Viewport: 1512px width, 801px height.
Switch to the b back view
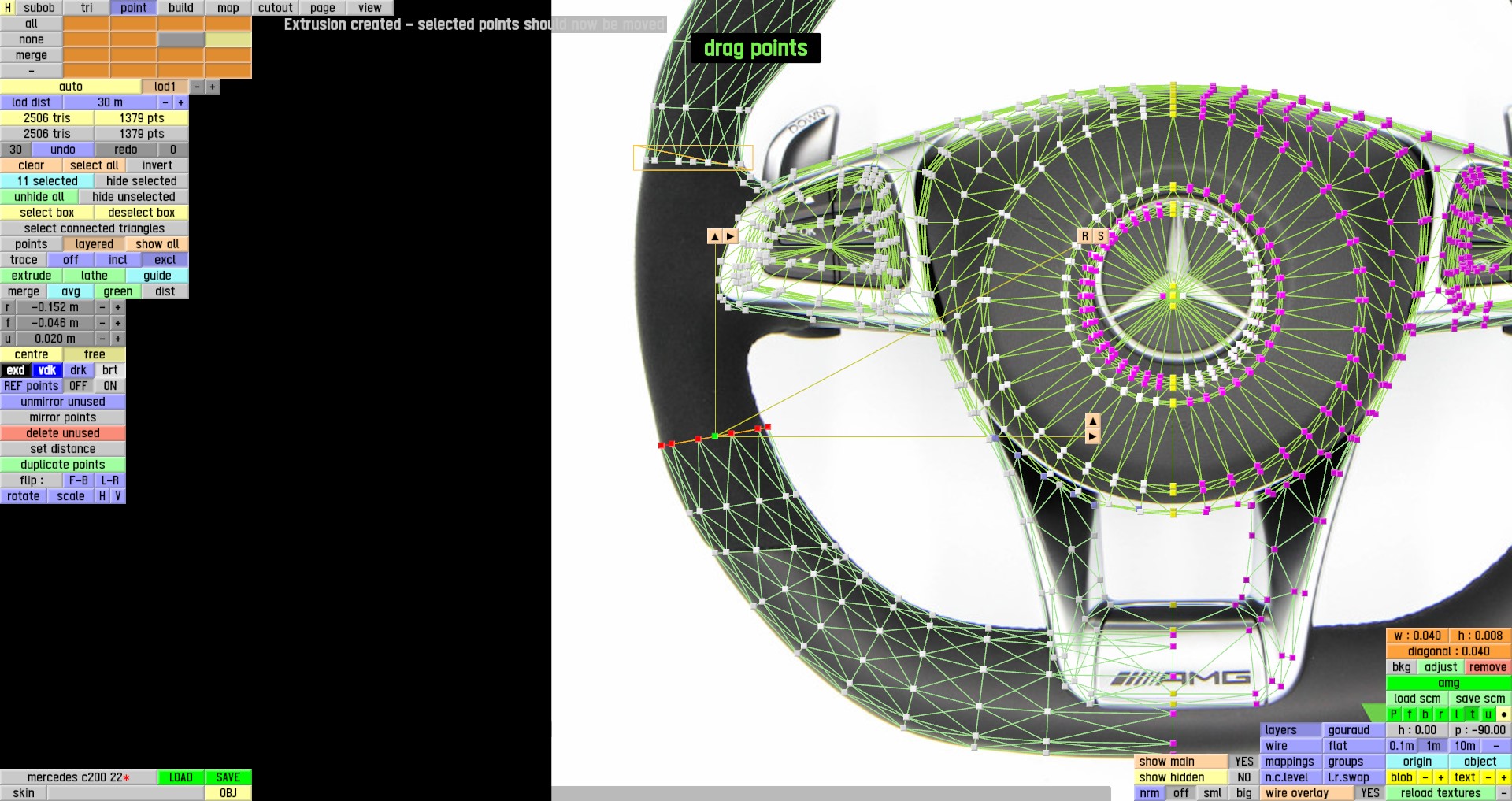tap(1425, 714)
